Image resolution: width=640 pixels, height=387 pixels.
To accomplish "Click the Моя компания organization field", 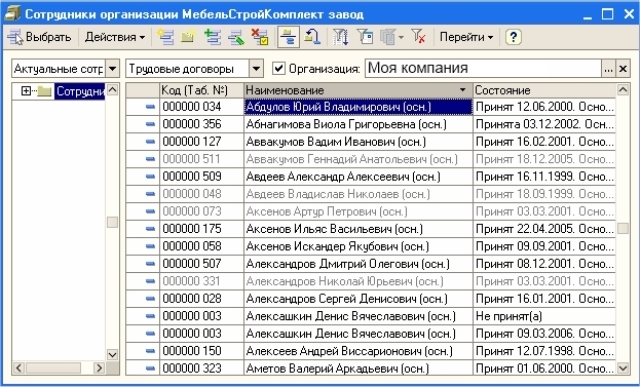I will [483, 68].
